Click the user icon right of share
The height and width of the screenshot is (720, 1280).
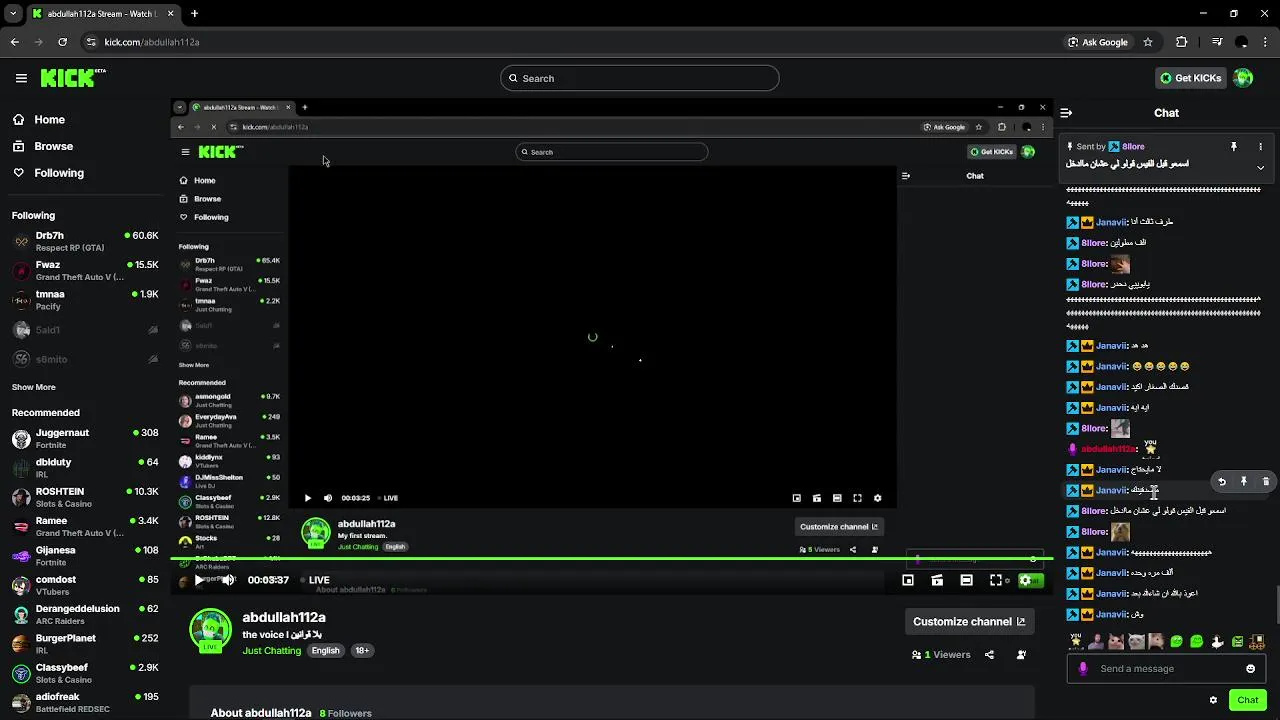click(1021, 655)
